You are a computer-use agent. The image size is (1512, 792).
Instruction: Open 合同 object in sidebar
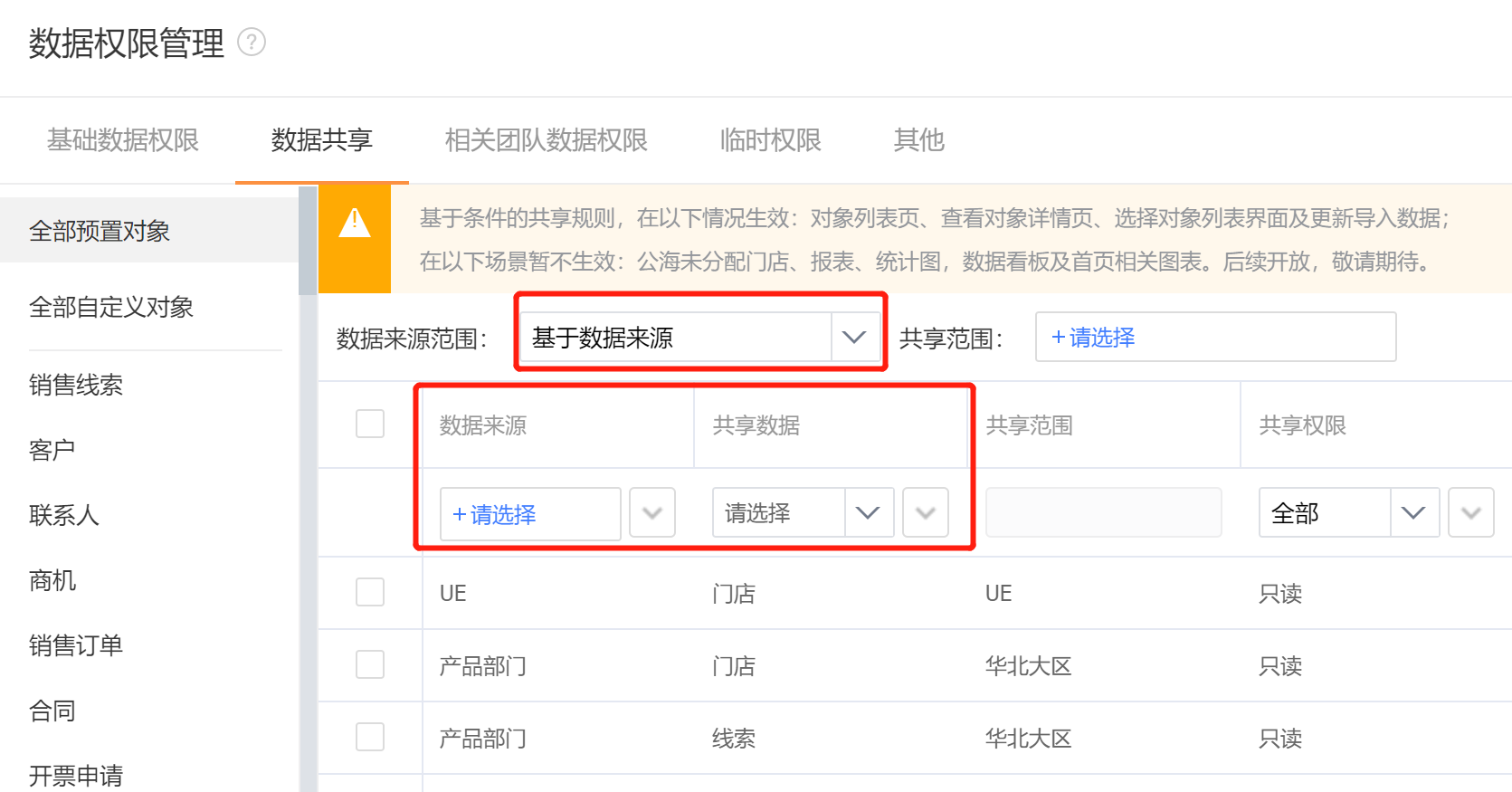coord(52,711)
